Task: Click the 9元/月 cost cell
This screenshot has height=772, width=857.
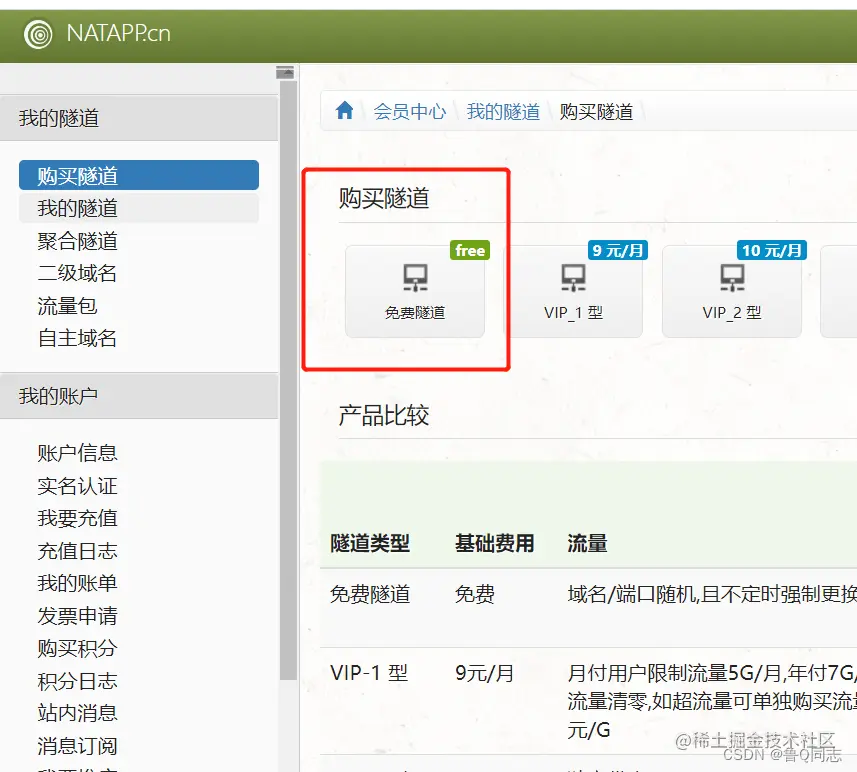Action: [x=484, y=673]
